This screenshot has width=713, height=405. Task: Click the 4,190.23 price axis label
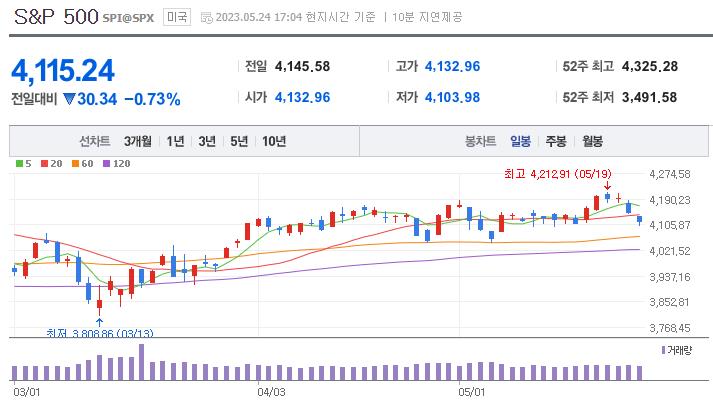670,200
